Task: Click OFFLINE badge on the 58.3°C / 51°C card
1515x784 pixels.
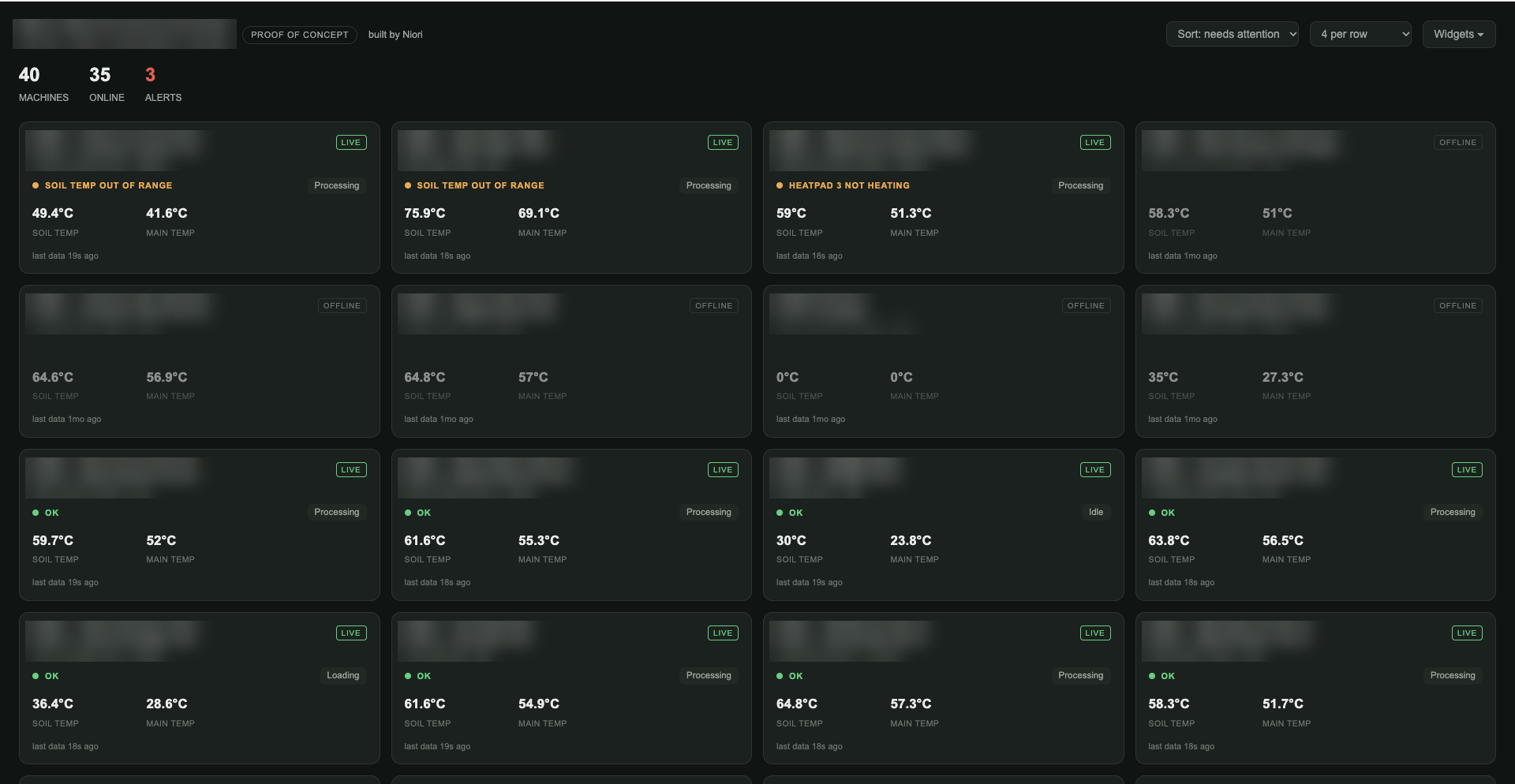Action: pos(1457,143)
